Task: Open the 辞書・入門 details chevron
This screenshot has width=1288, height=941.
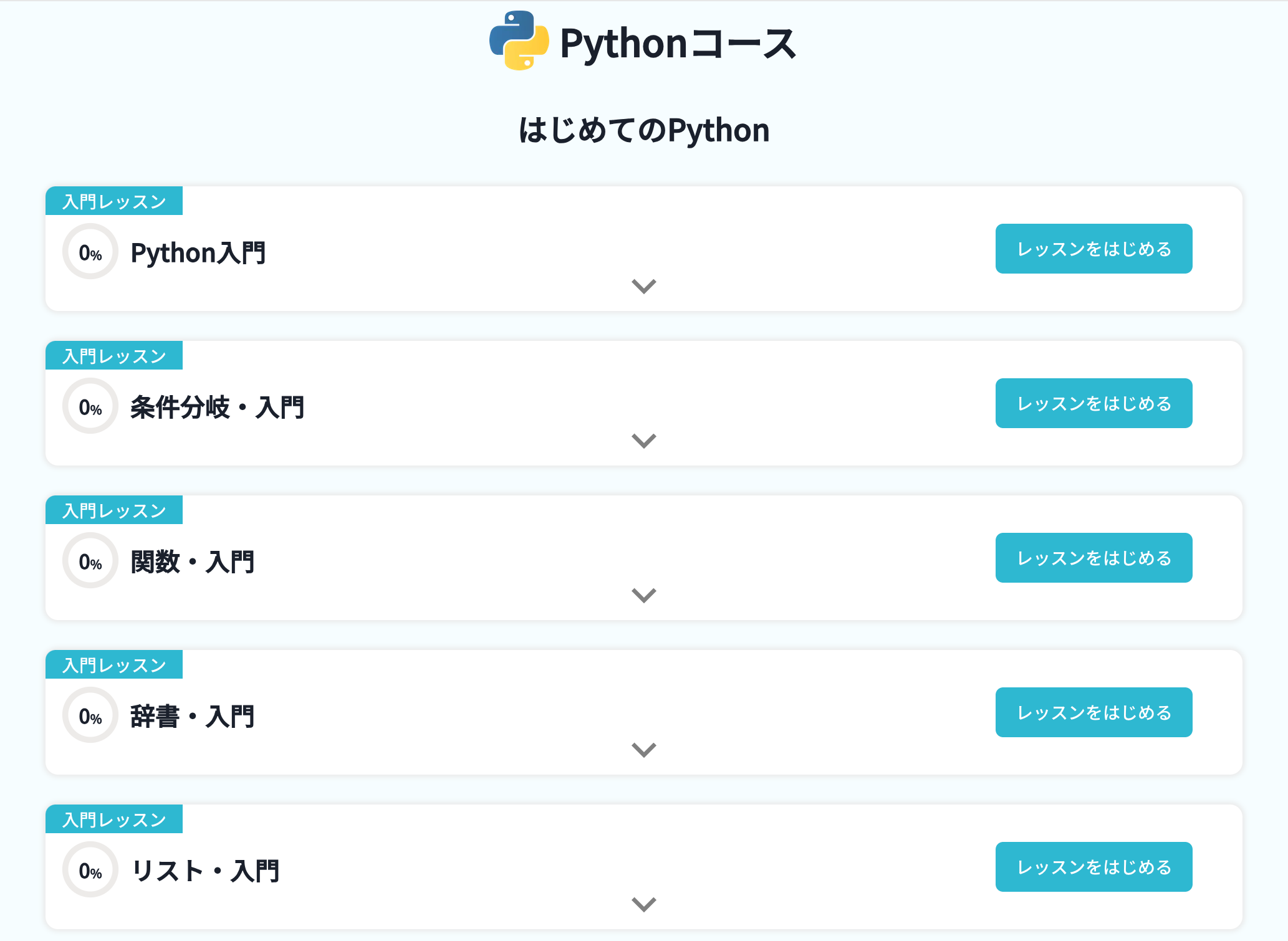Action: (643, 750)
